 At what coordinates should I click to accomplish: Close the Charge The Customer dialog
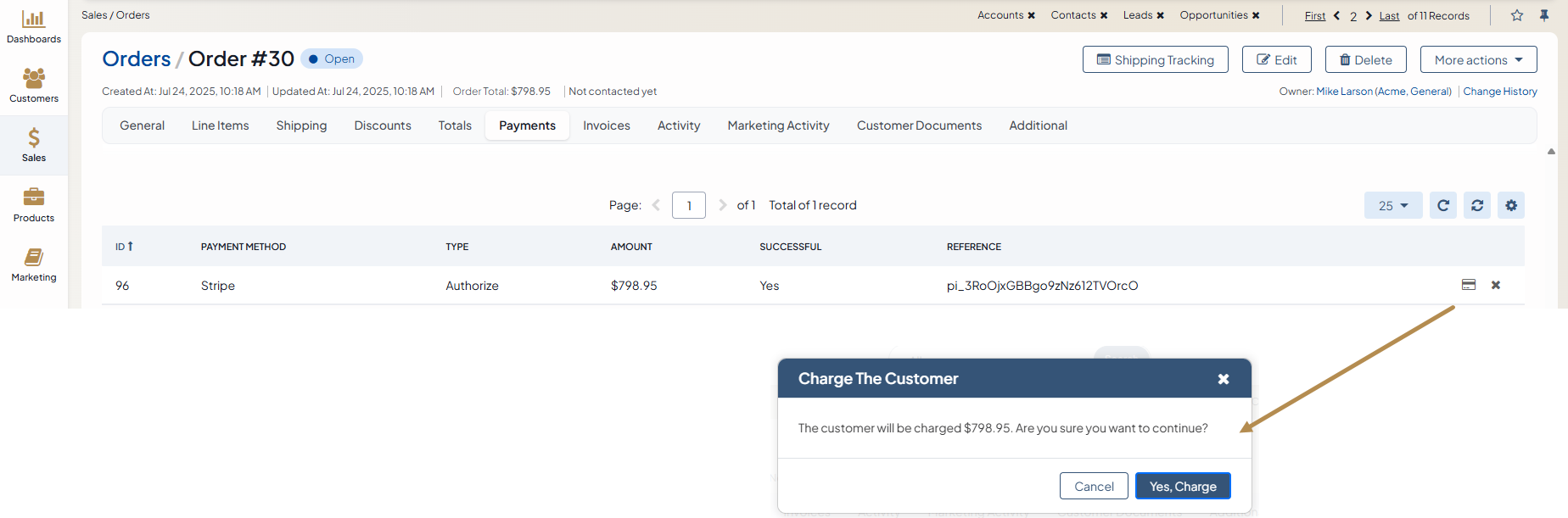coord(1224,379)
